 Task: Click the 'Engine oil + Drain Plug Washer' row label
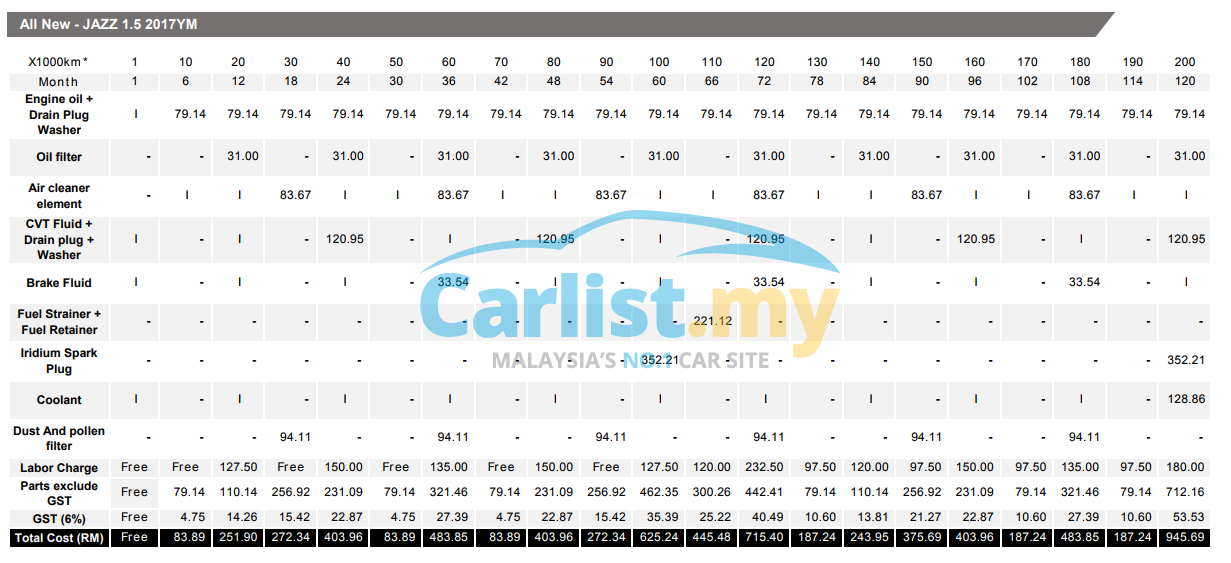pos(59,114)
